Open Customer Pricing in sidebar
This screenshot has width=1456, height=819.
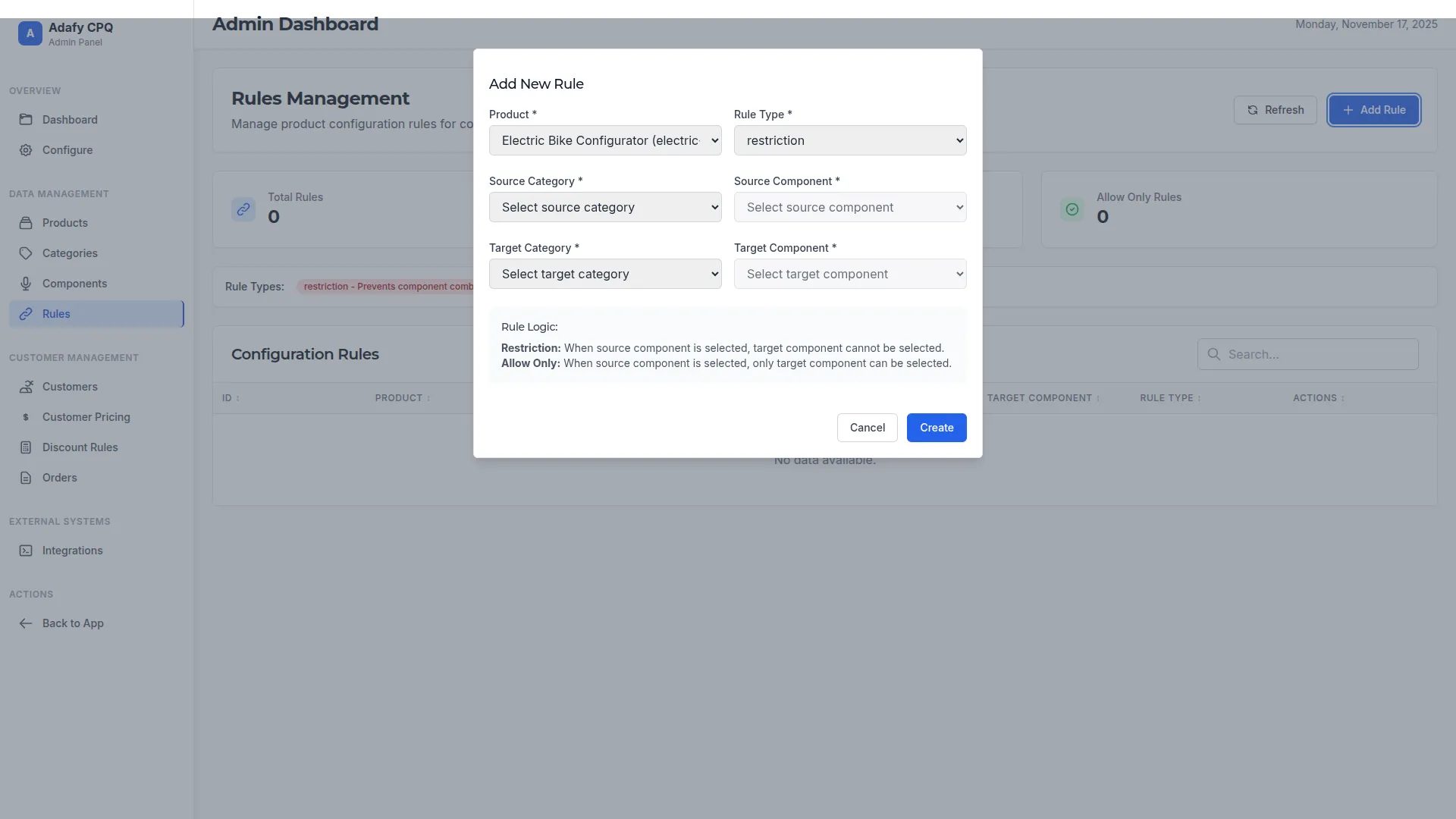[86, 417]
